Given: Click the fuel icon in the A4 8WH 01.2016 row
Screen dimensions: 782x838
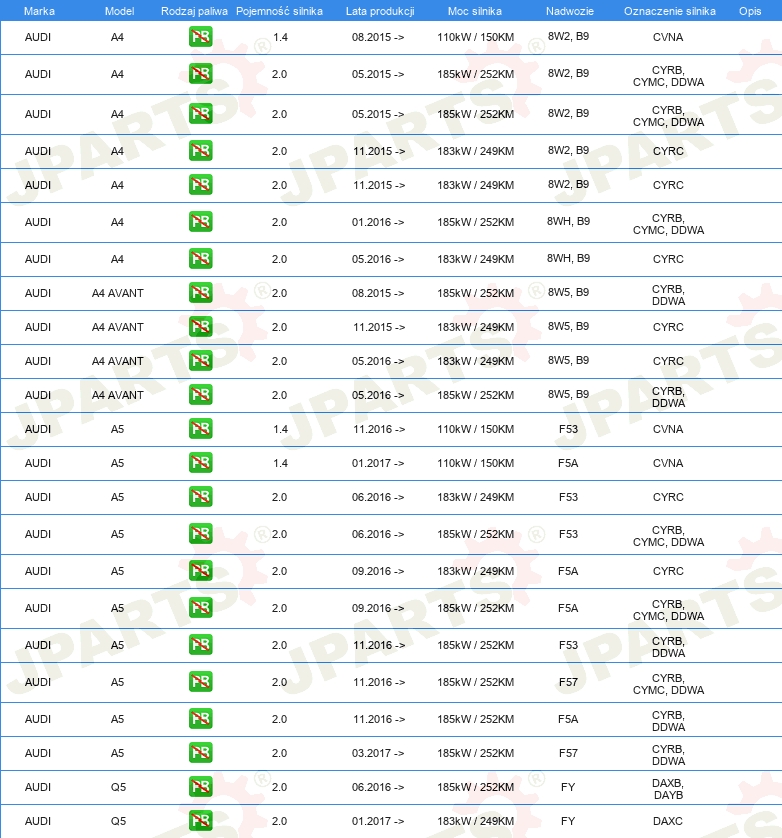Looking at the screenshot, I should tap(200, 222).
